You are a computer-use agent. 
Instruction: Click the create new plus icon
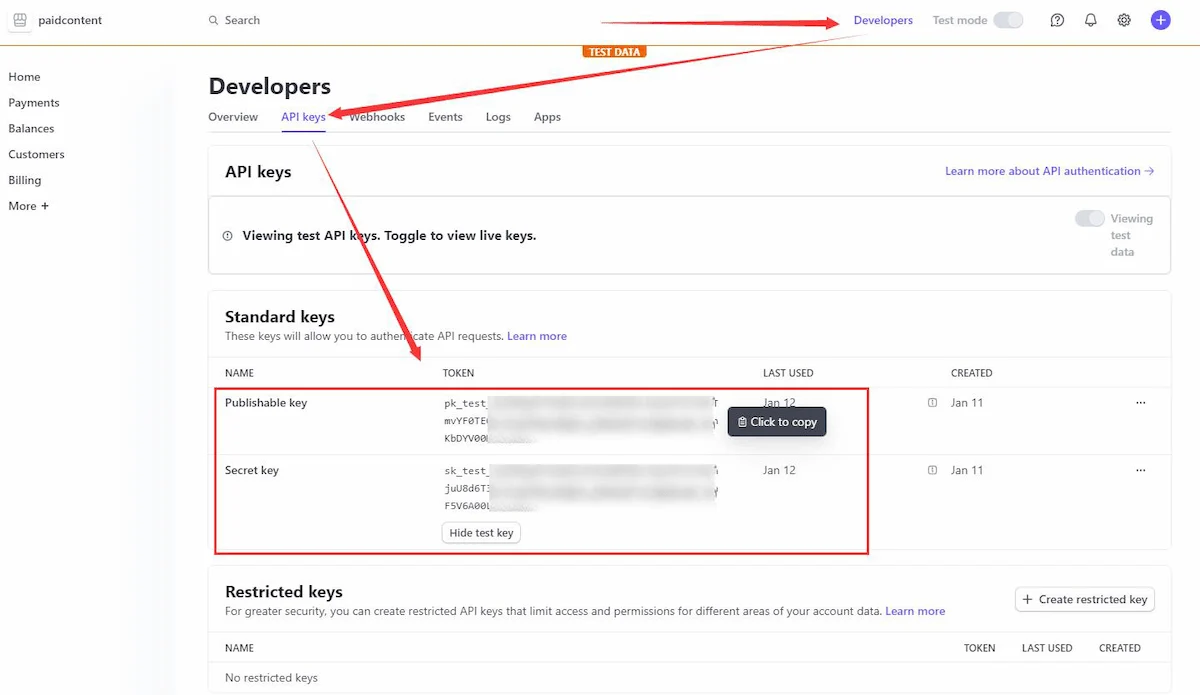(1160, 20)
